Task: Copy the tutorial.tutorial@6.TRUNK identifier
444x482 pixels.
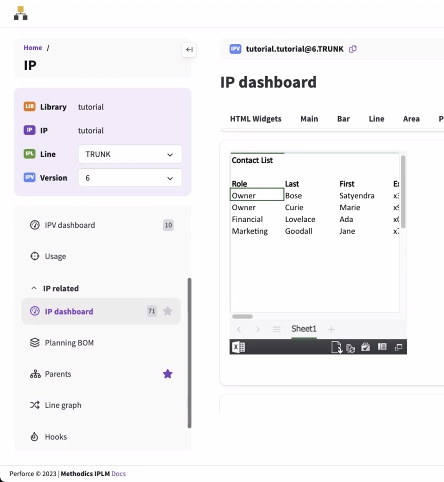Action: click(353, 49)
